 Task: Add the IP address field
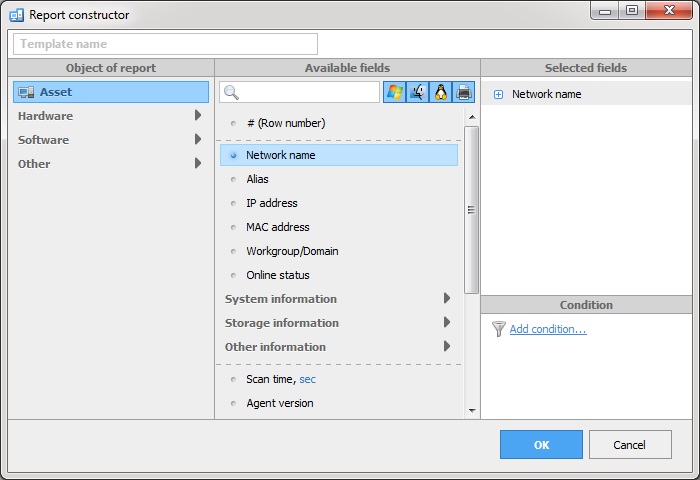[x=339, y=203]
